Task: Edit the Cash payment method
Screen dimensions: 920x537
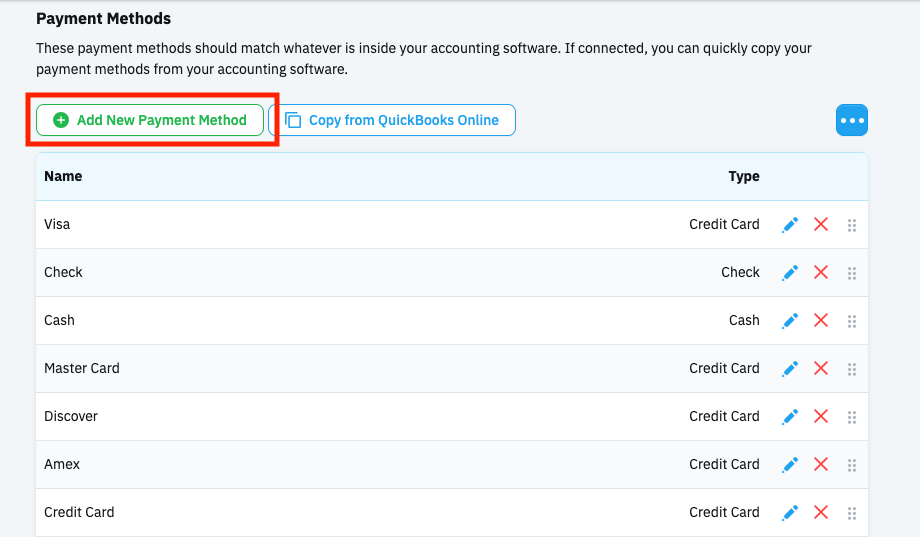Action: (x=790, y=321)
